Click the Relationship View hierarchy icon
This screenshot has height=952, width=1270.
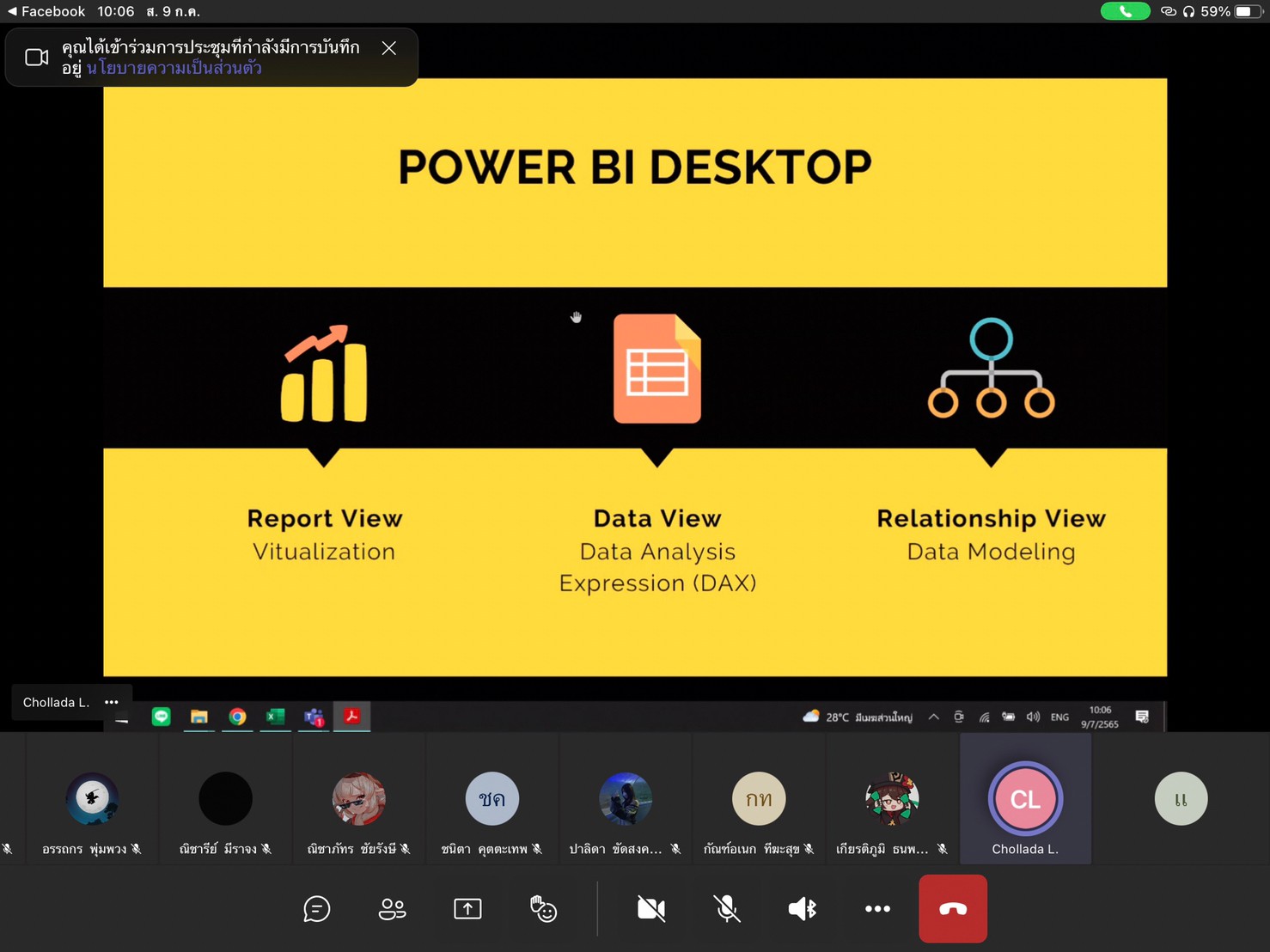pos(991,369)
